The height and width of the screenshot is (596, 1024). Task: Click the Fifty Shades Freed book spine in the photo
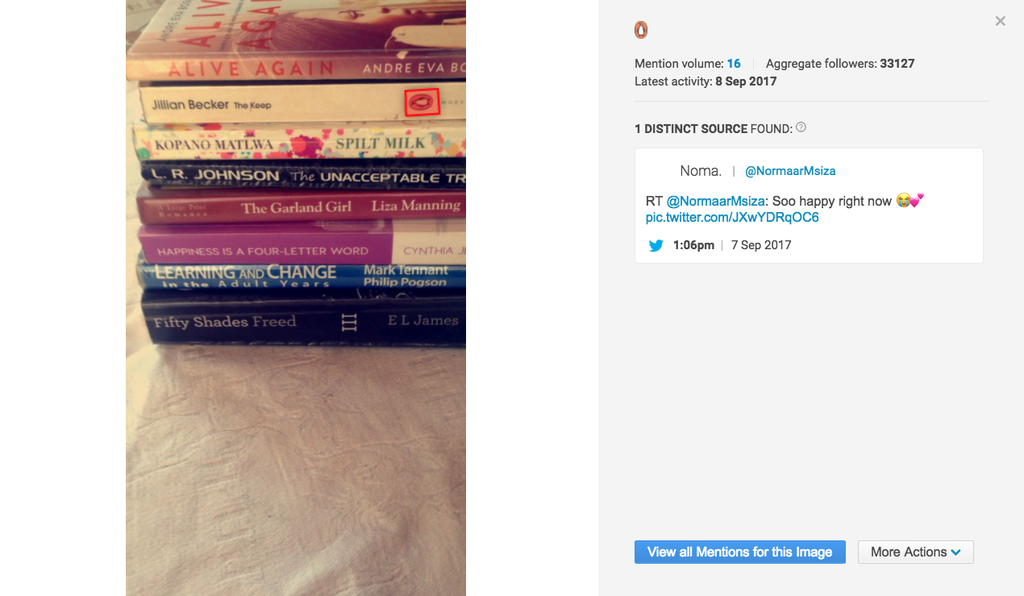click(304, 321)
